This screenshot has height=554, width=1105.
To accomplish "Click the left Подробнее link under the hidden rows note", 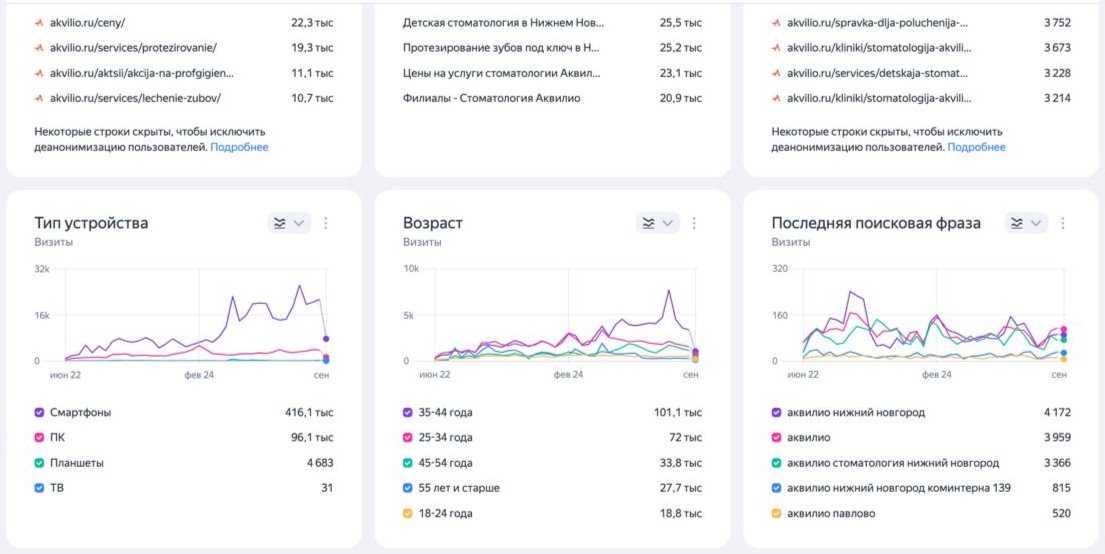I will 239,147.
